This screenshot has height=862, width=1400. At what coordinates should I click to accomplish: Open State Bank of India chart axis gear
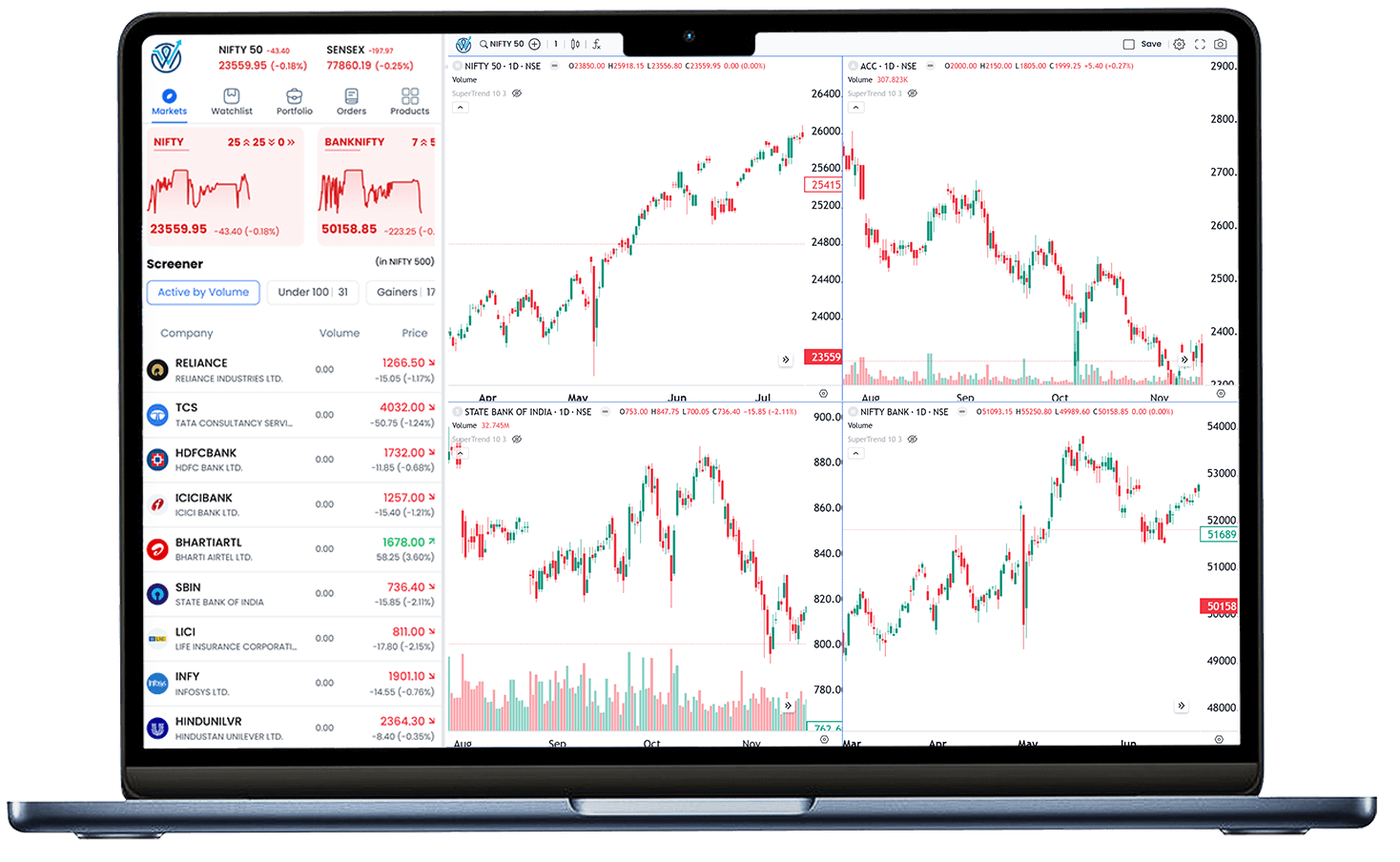[x=825, y=739]
